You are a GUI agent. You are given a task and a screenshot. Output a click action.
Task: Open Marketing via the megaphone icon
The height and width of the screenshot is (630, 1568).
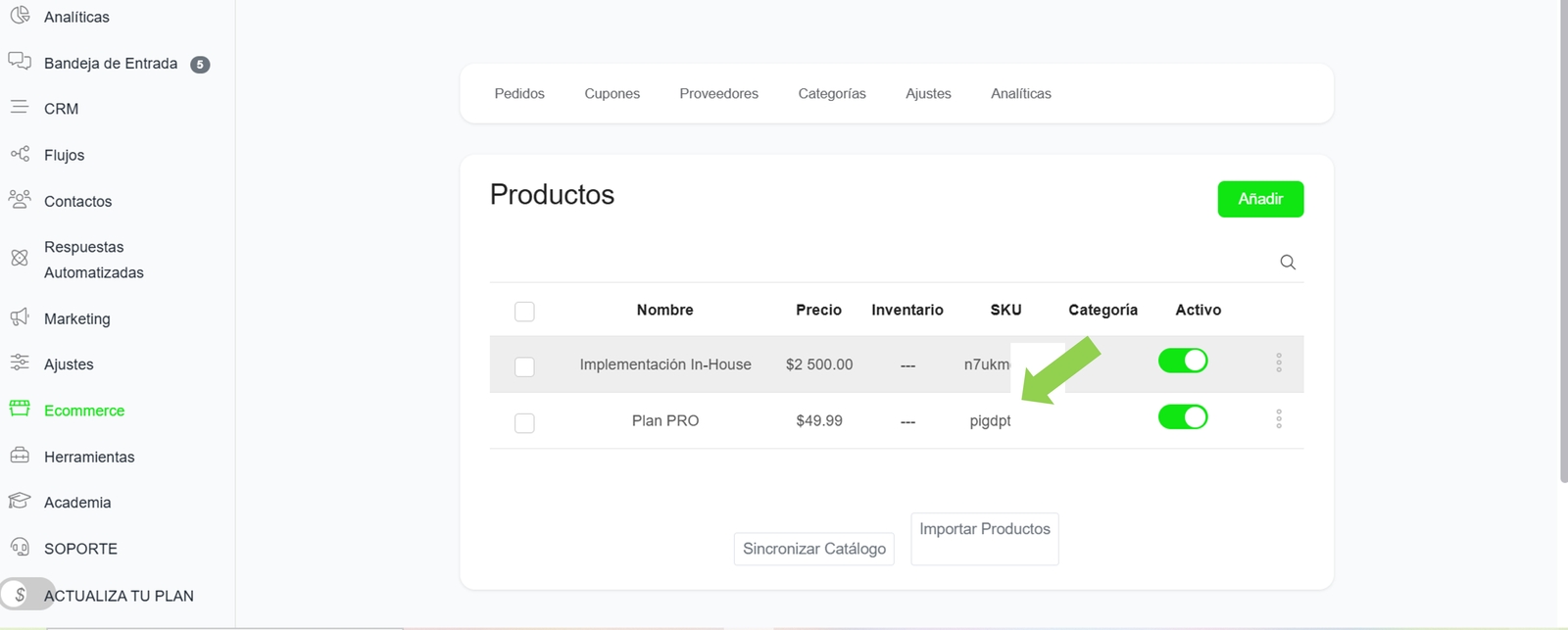[x=20, y=317]
